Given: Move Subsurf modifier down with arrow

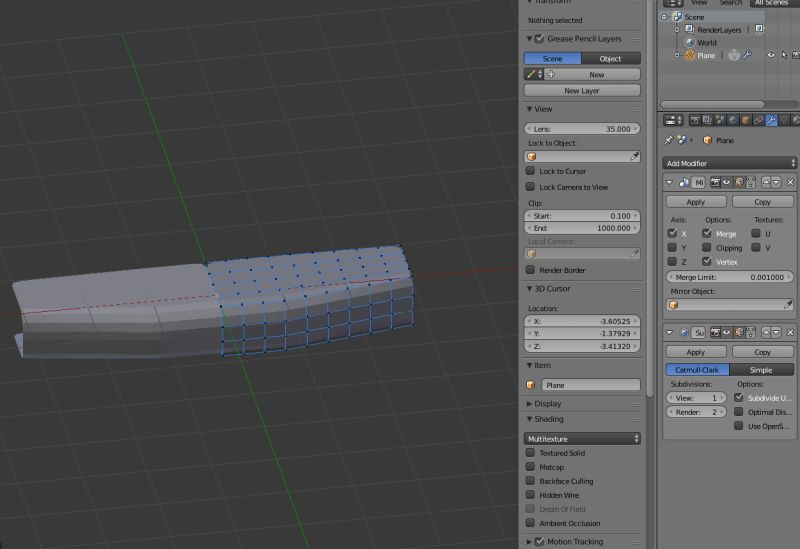Looking at the screenshot, I should 776,333.
